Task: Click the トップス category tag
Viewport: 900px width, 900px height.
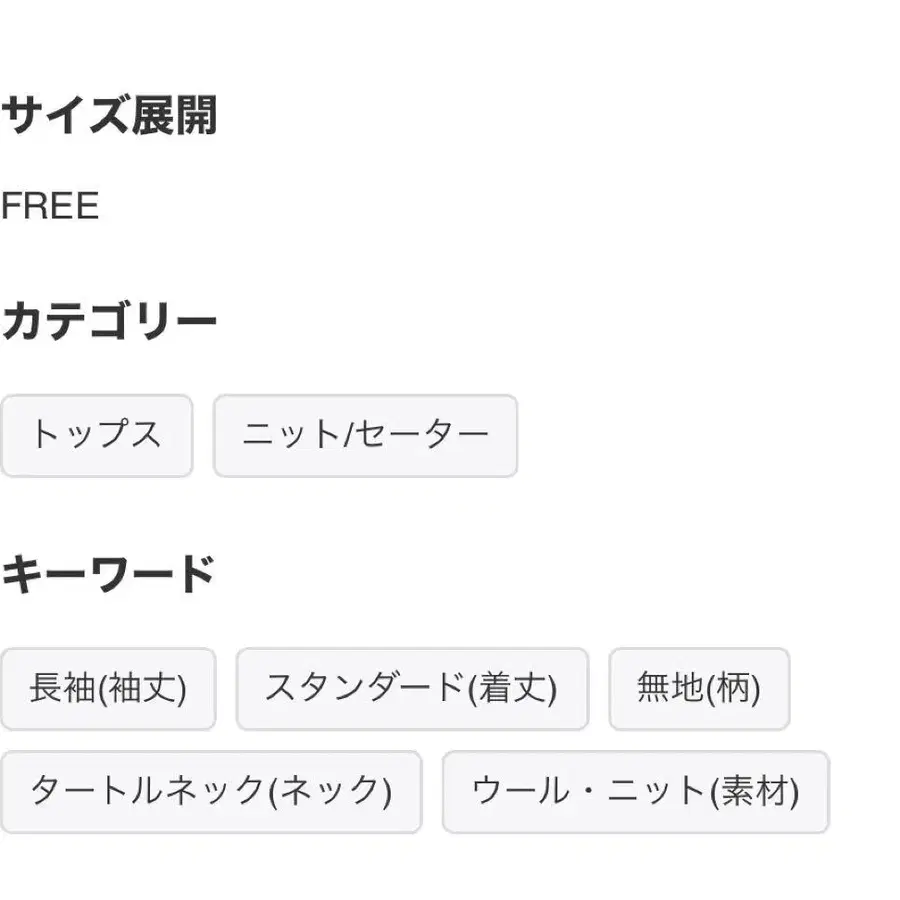Action: click(96, 436)
